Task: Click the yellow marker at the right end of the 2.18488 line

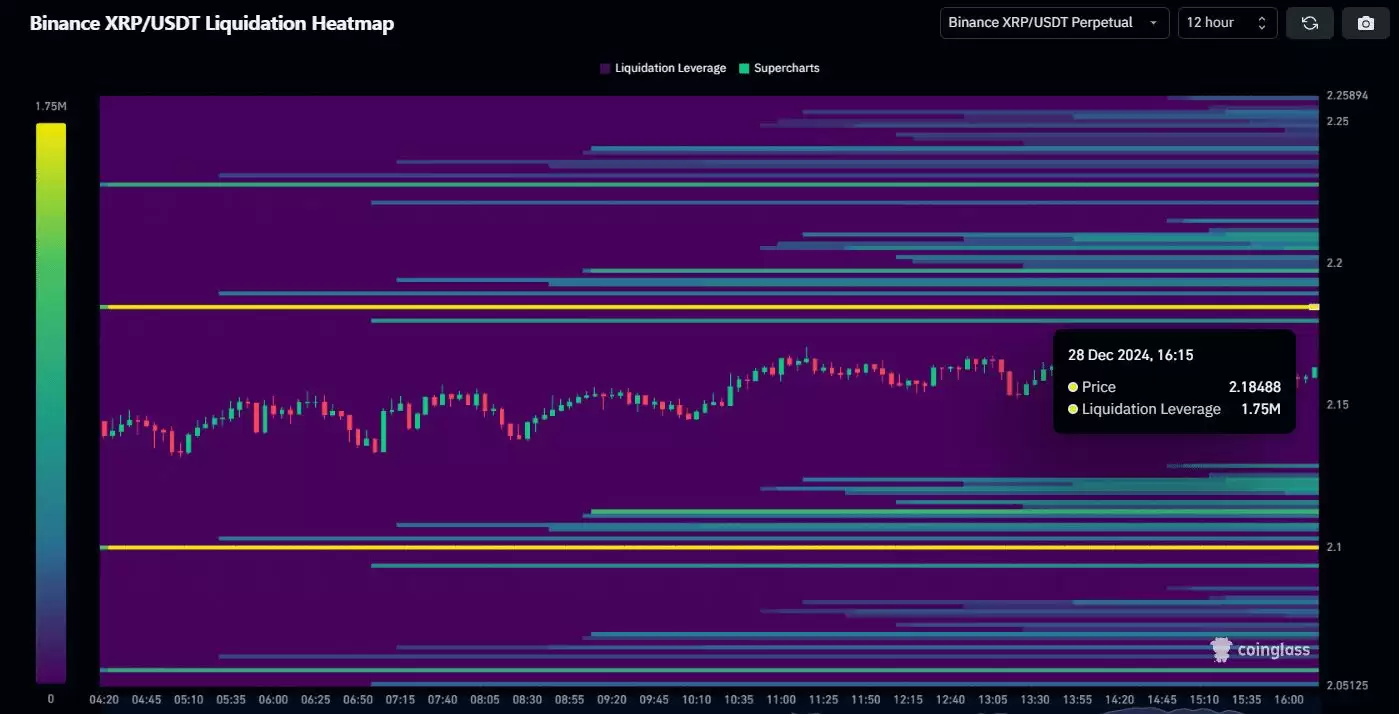Action: (1314, 307)
